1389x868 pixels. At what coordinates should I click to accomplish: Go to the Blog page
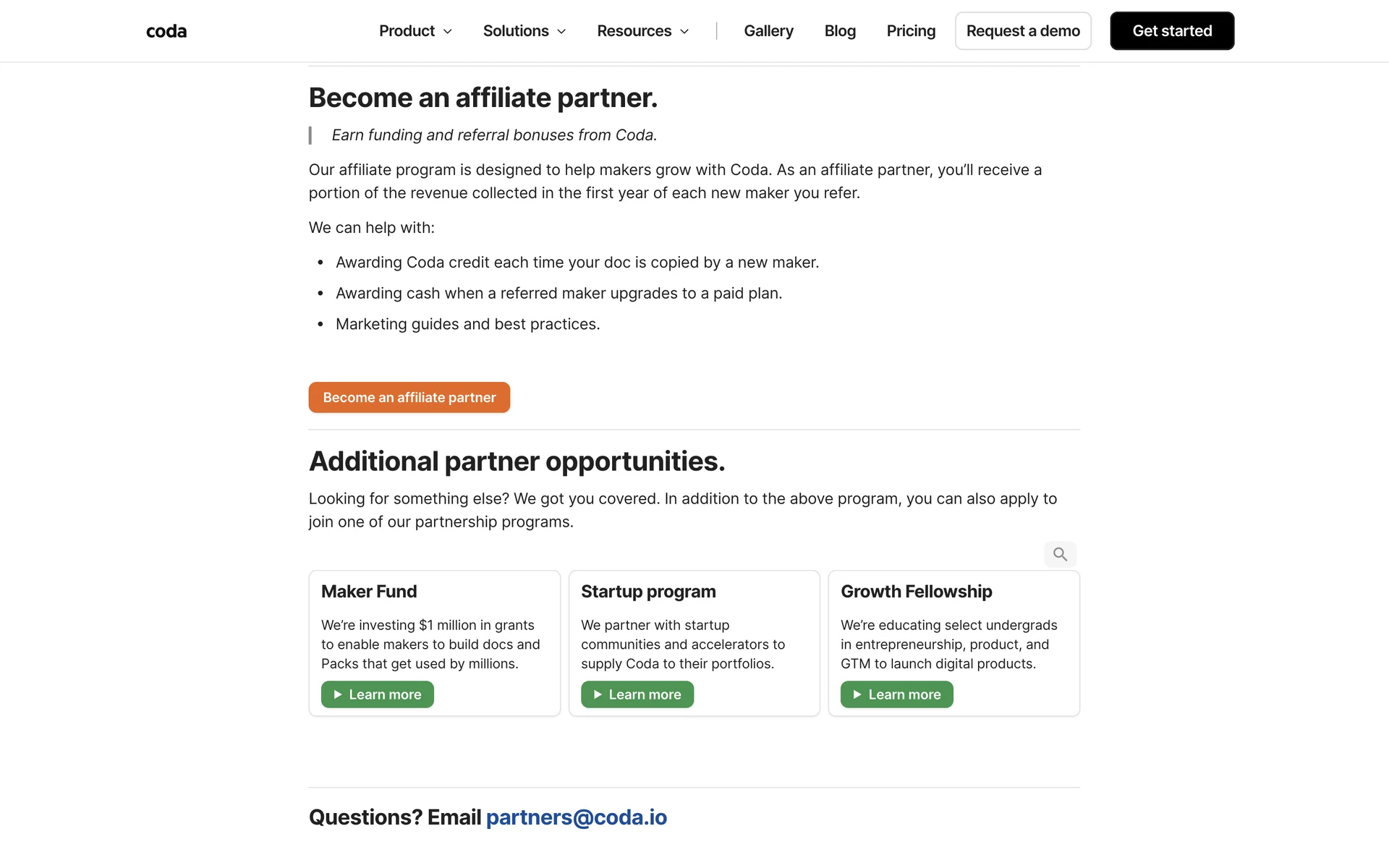[x=840, y=31]
